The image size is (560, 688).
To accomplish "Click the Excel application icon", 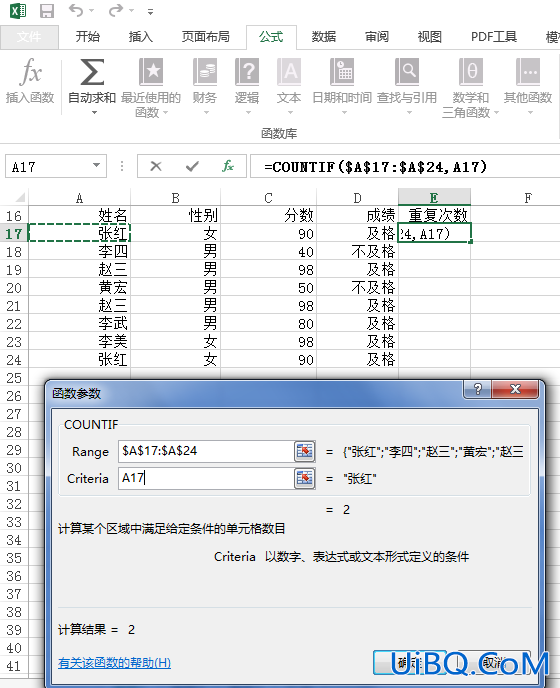I will point(18,10).
